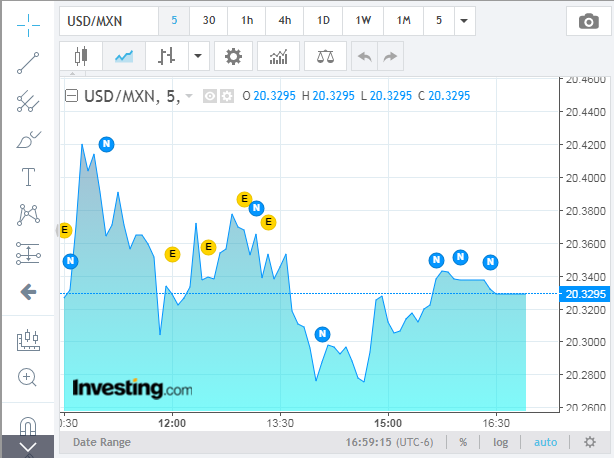This screenshot has height=458, width=614.
Task: Collapse the USD/MXN legend box
Action: (71, 96)
